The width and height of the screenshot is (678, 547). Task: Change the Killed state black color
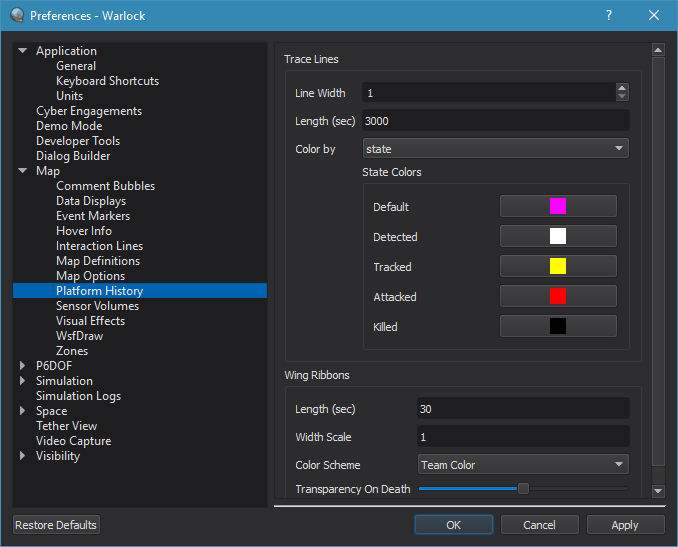coord(558,326)
